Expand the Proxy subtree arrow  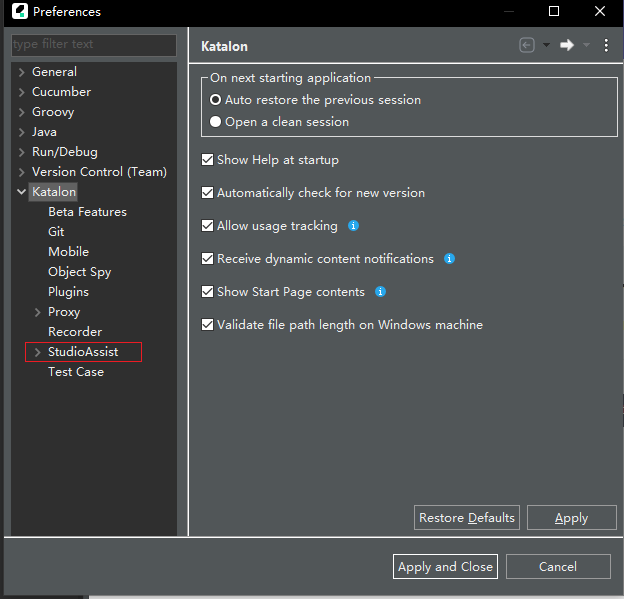(37, 312)
